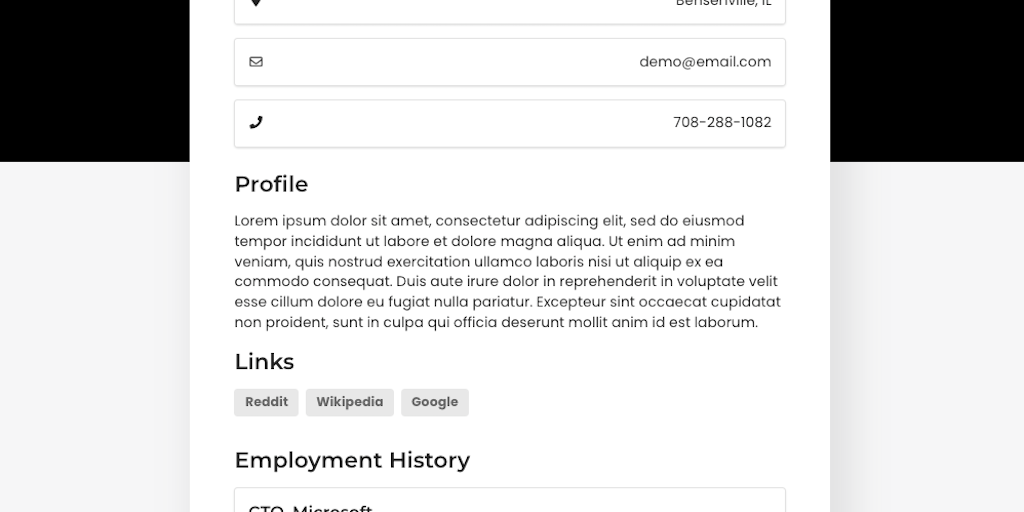
Task: Click the demo@email.com address
Action: point(705,62)
